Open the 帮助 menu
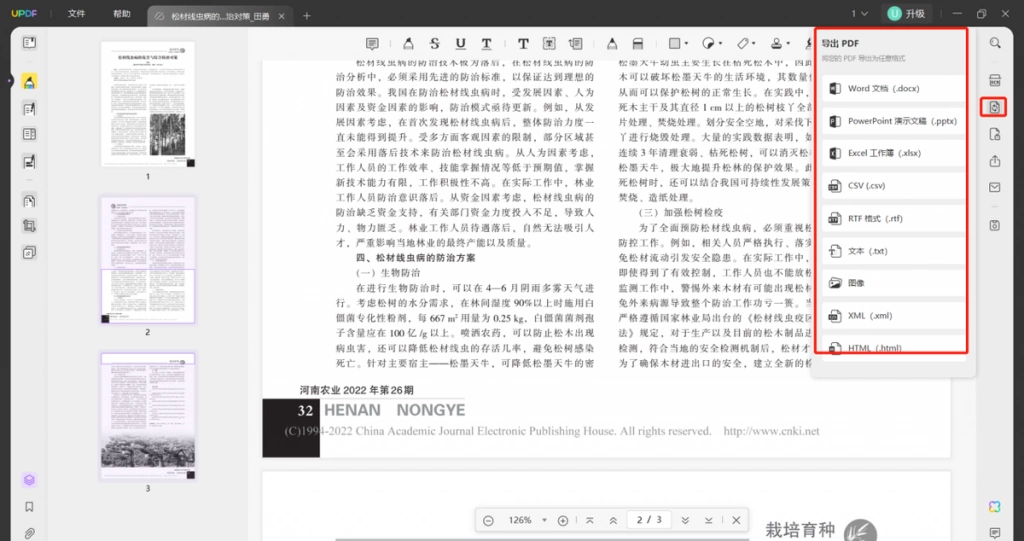The height and width of the screenshot is (541, 1024). point(121,14)
